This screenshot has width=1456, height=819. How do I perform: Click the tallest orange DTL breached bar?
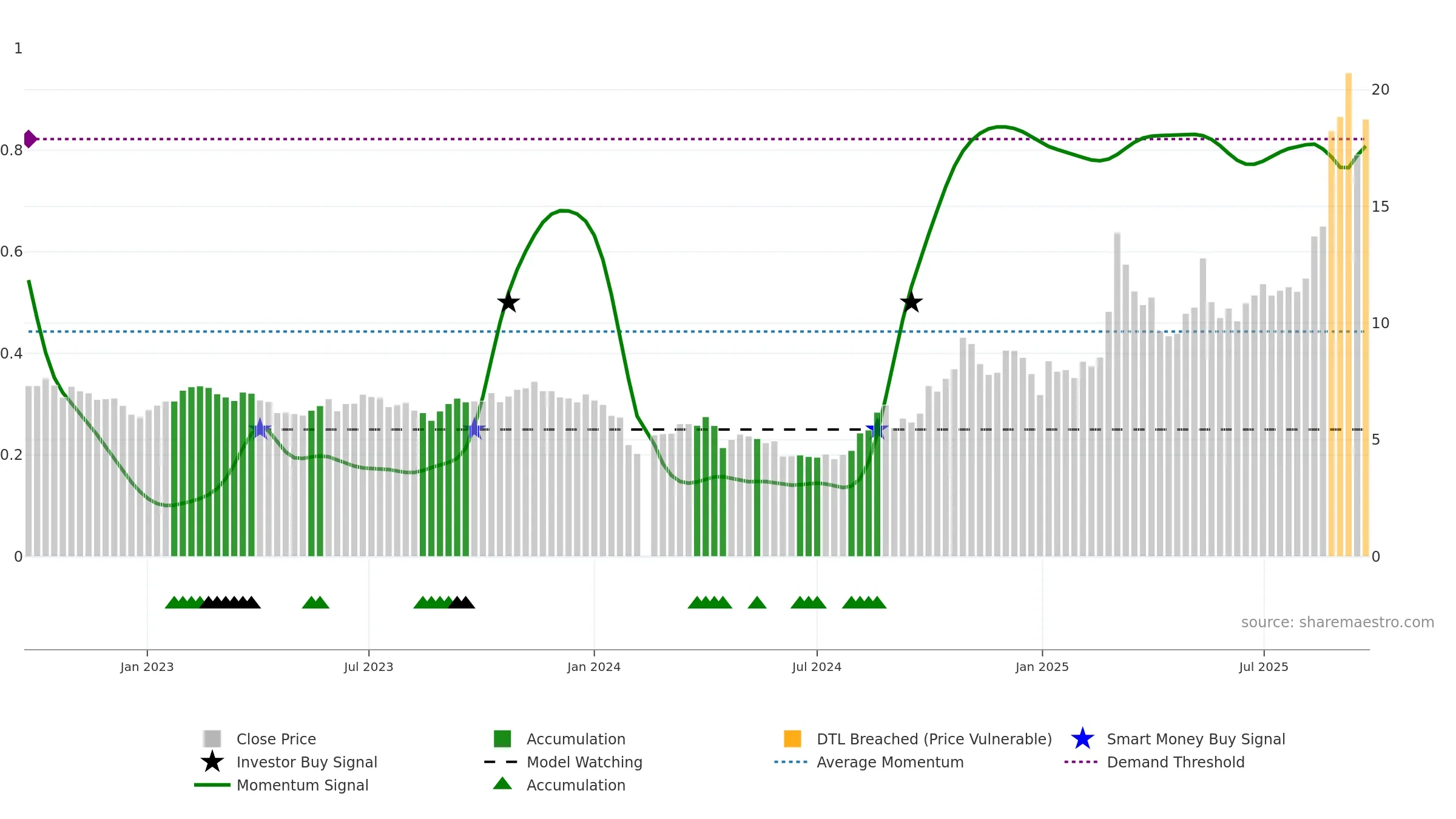point(1349,314)
